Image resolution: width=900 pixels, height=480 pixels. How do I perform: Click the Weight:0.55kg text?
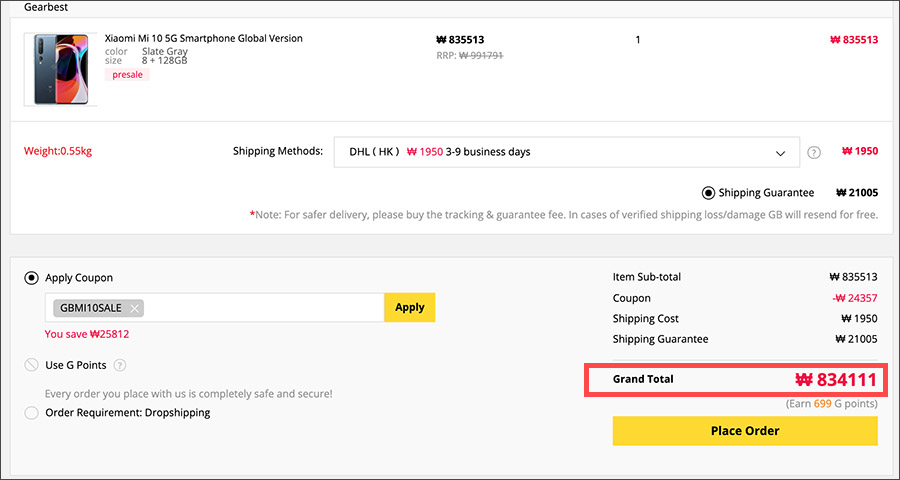click(x=58, y=152)
